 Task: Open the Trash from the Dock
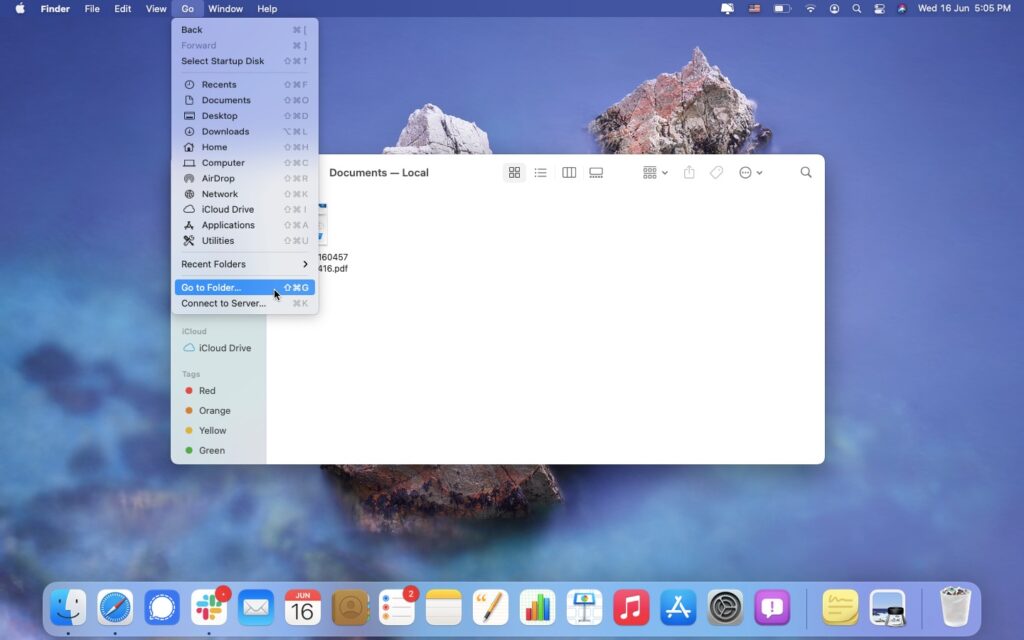(x=956, y=606)
